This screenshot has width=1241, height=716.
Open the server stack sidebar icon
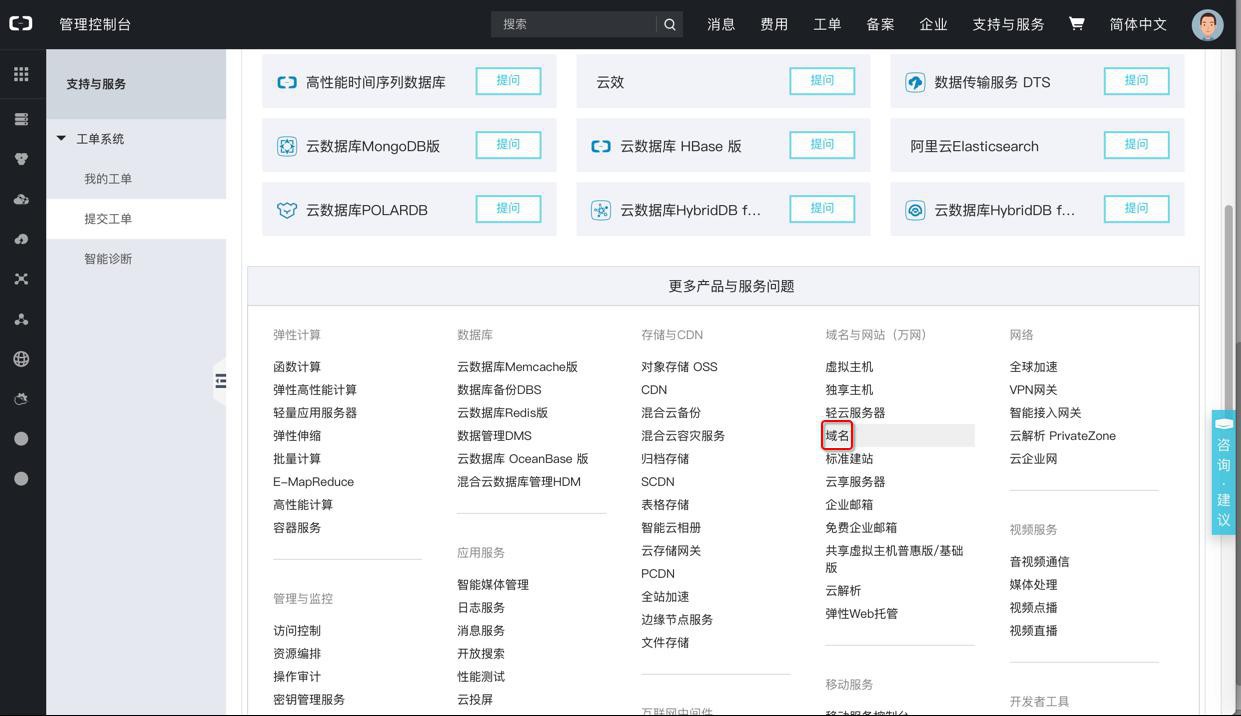tap(21, 119)
